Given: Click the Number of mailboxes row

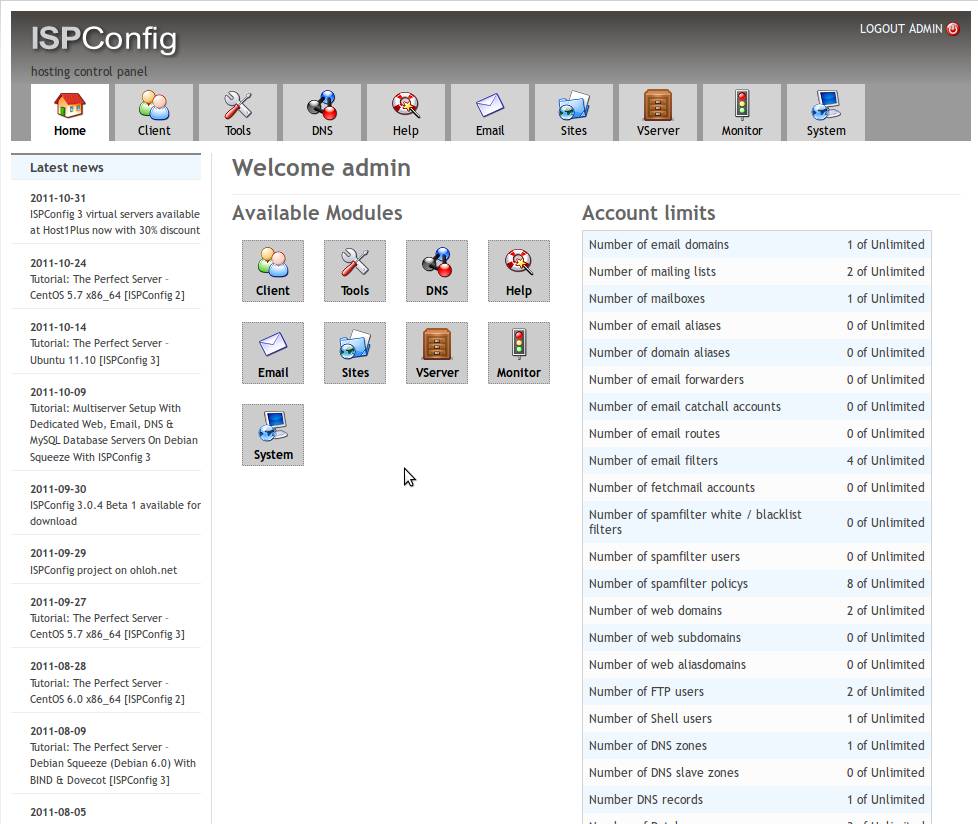Looking at the screenshot, I should pyautogui.click(x=757, y=299).
